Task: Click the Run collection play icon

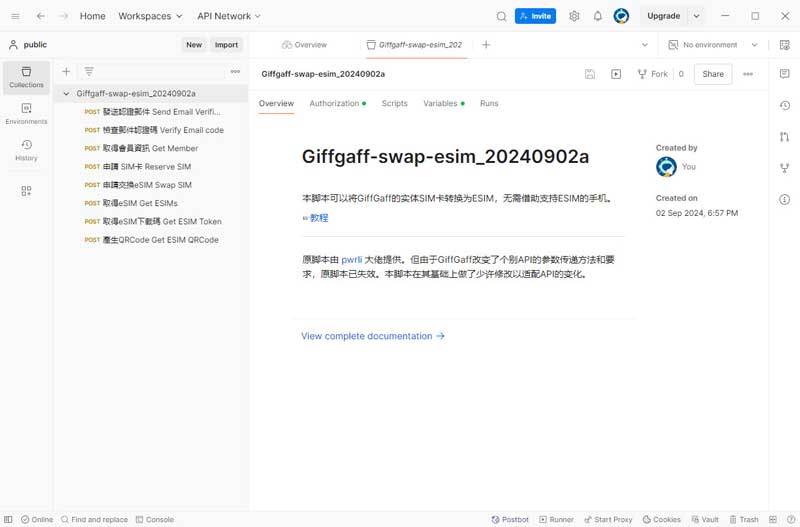Action: click(x=616, y=74)
